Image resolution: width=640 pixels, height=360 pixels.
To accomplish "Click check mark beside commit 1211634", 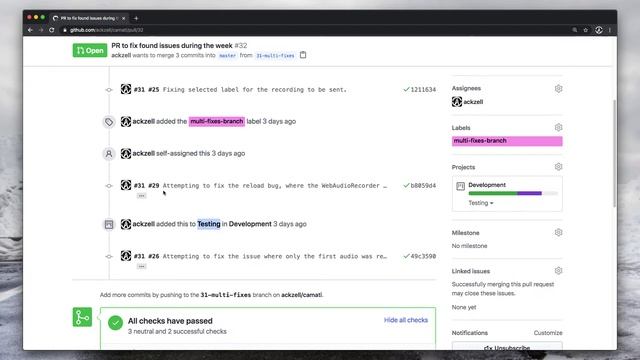I will (406, 89).
